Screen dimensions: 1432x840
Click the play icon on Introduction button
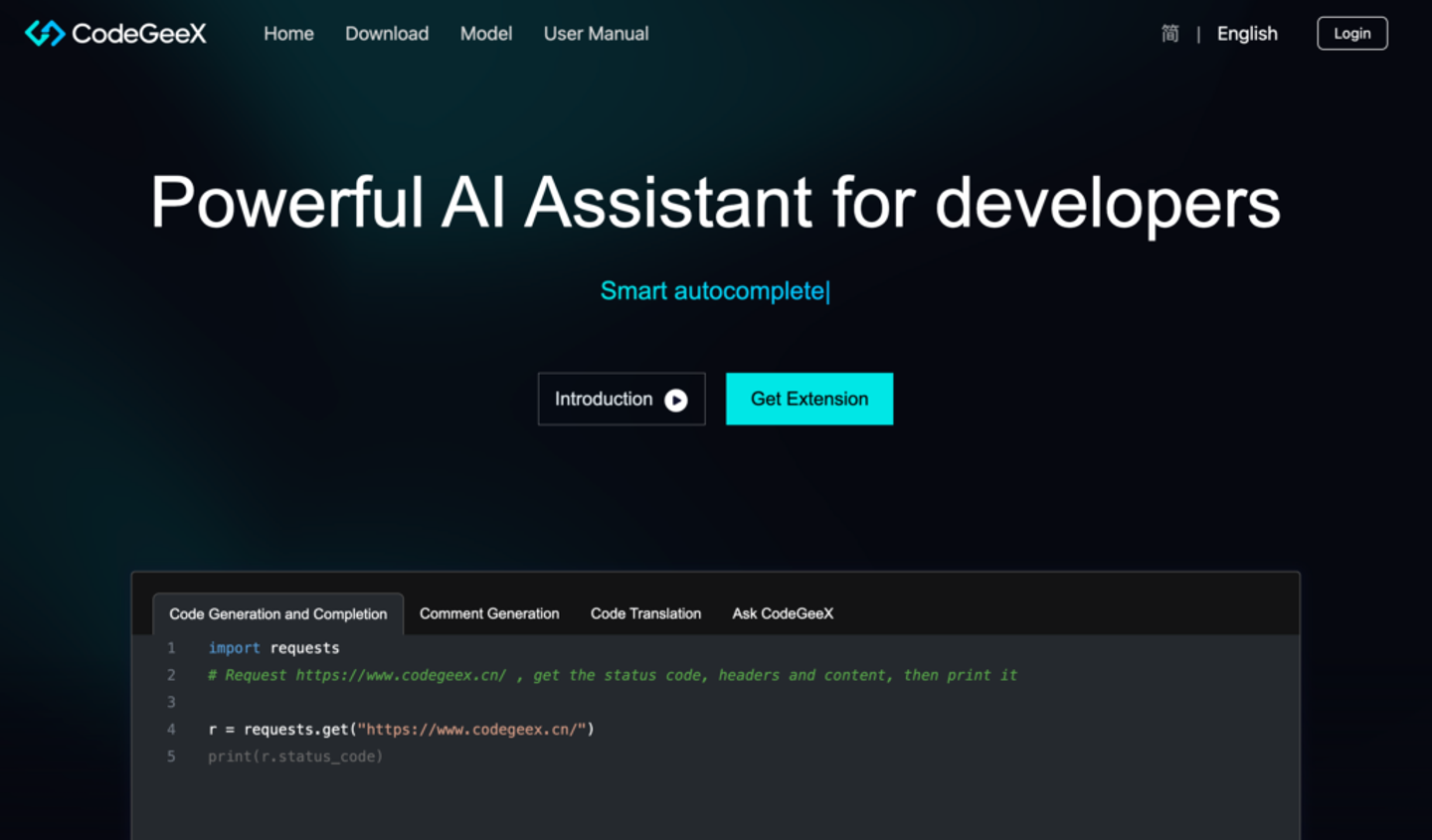pos(676,400)
